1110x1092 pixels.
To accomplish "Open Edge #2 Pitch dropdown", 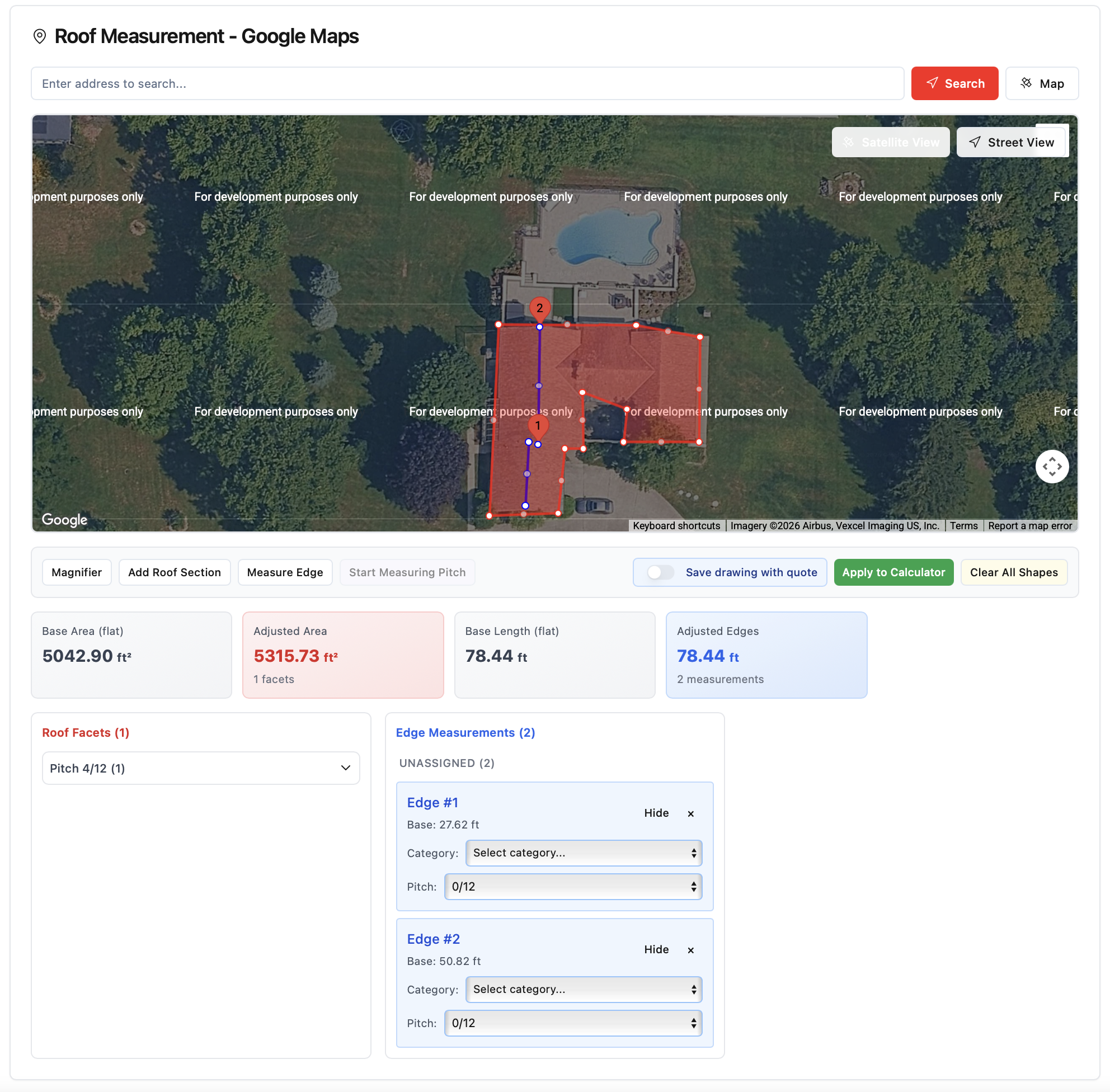I will (x=573, y=1023).
